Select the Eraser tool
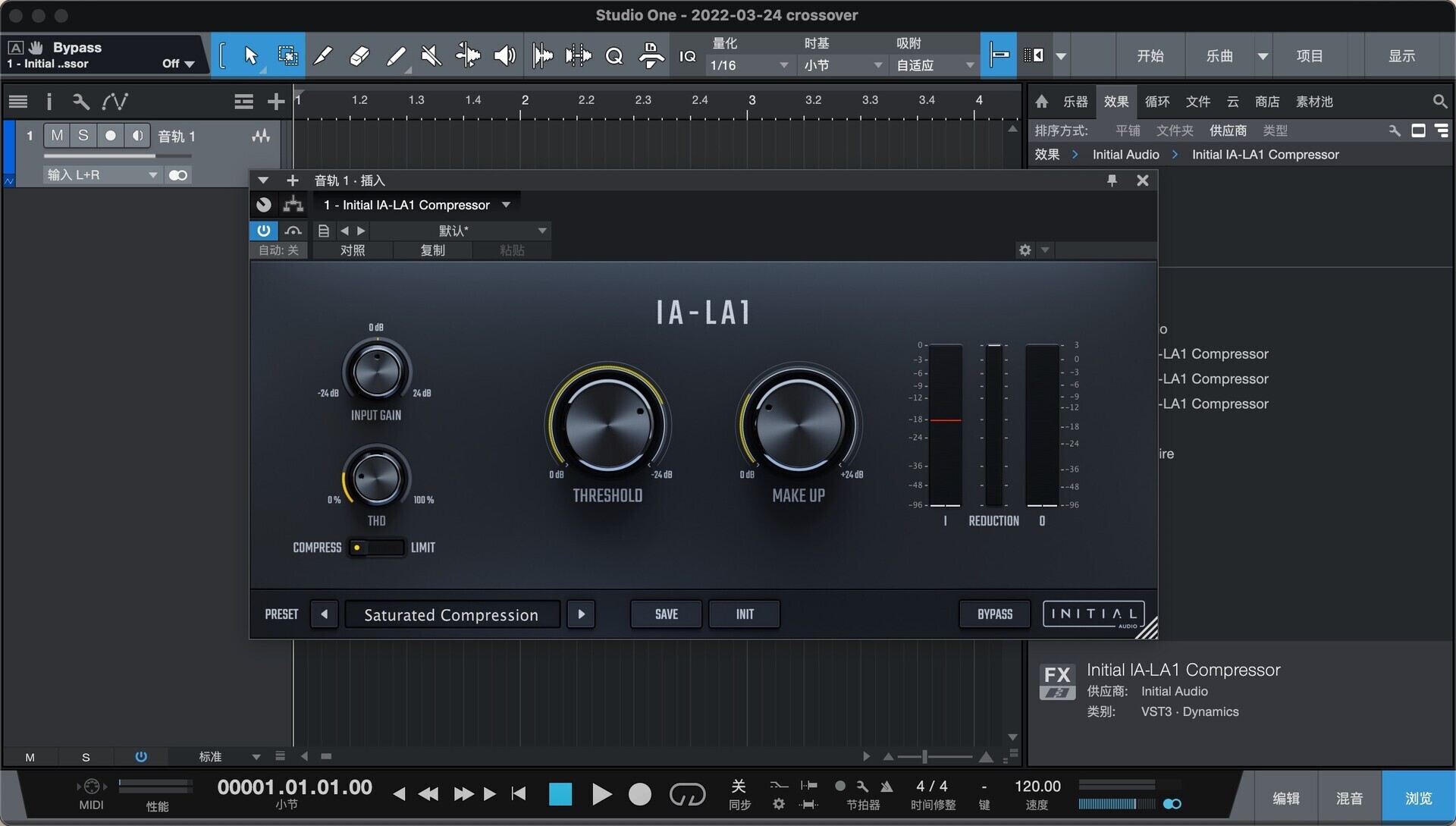Screen dimensions: 1456x826 tap(359, 55)
